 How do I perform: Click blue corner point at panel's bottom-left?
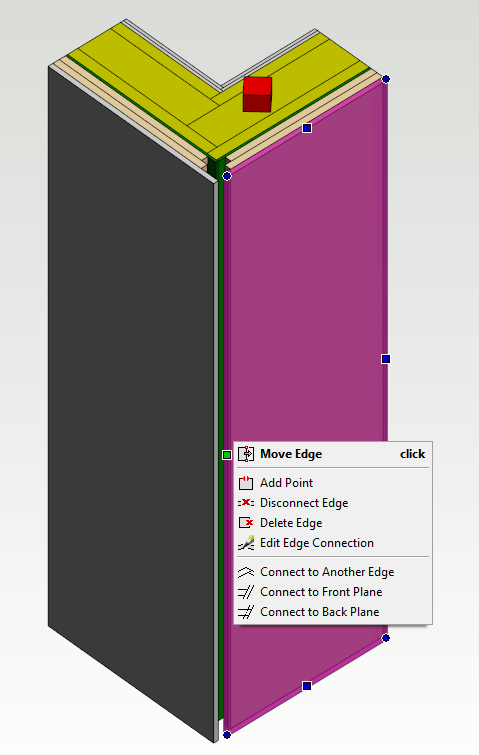point(227,735)
